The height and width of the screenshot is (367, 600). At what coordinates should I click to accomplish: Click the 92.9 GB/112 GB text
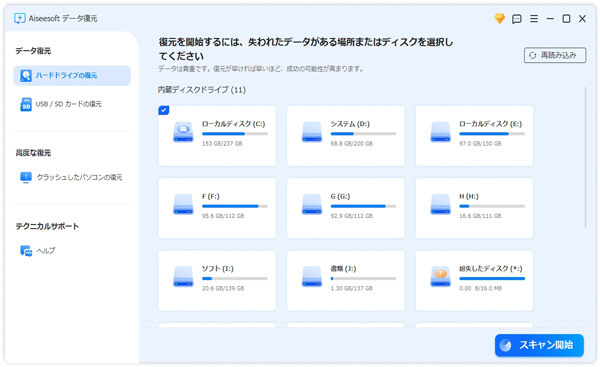pos(352,216)
